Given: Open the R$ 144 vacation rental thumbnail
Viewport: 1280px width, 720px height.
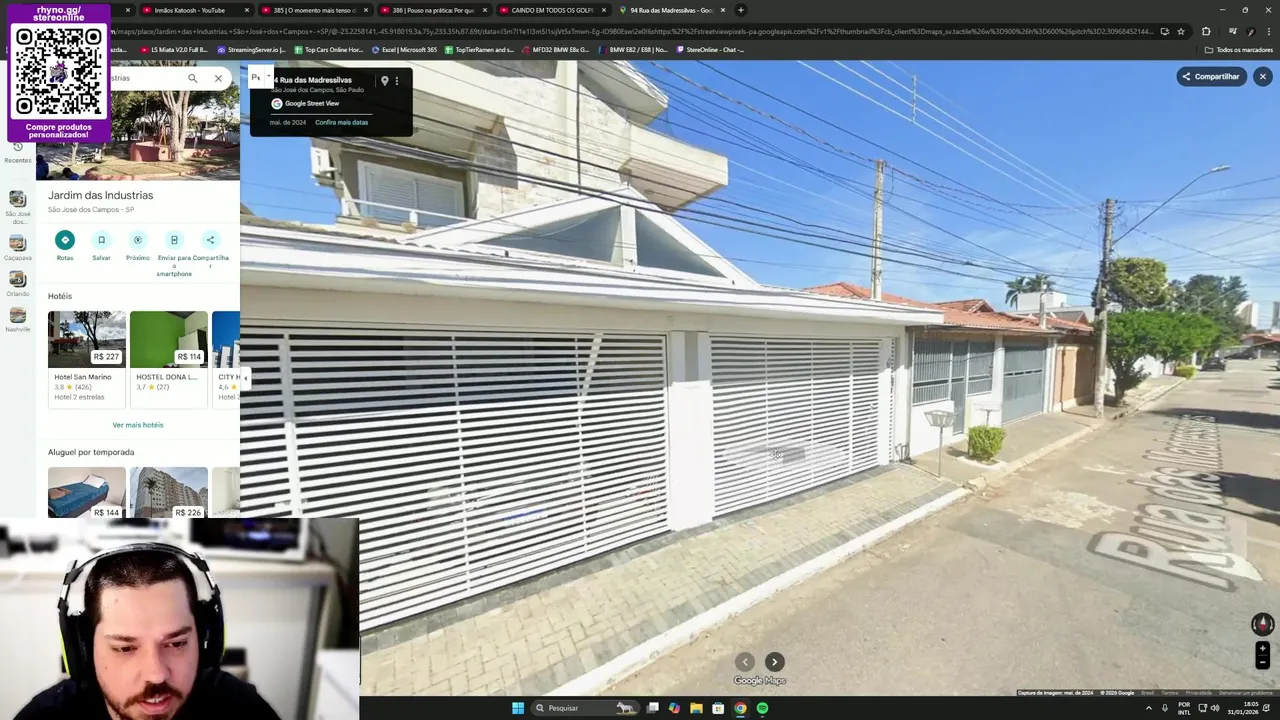Looking at the screenshot, I should point(87,492).
